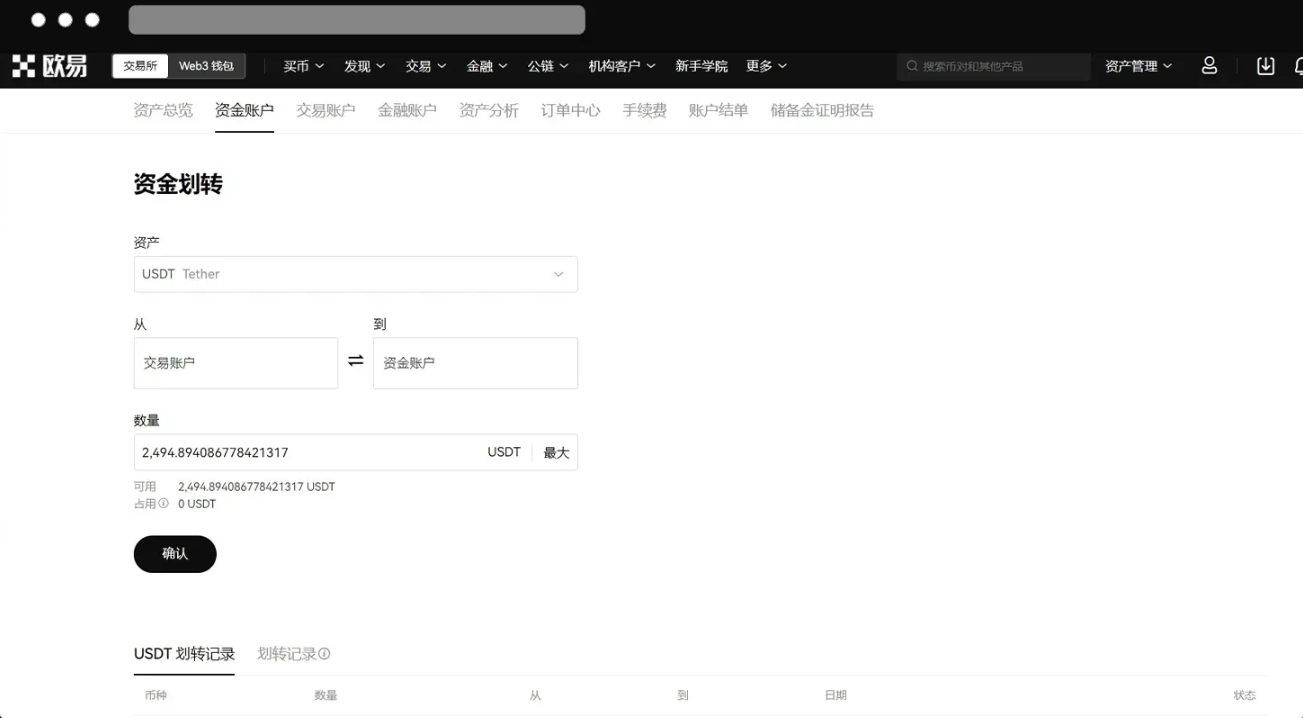This screenshot has width=1303, height=718.
Task: Click the search magnifier icon
Action: tap(912, 66)
